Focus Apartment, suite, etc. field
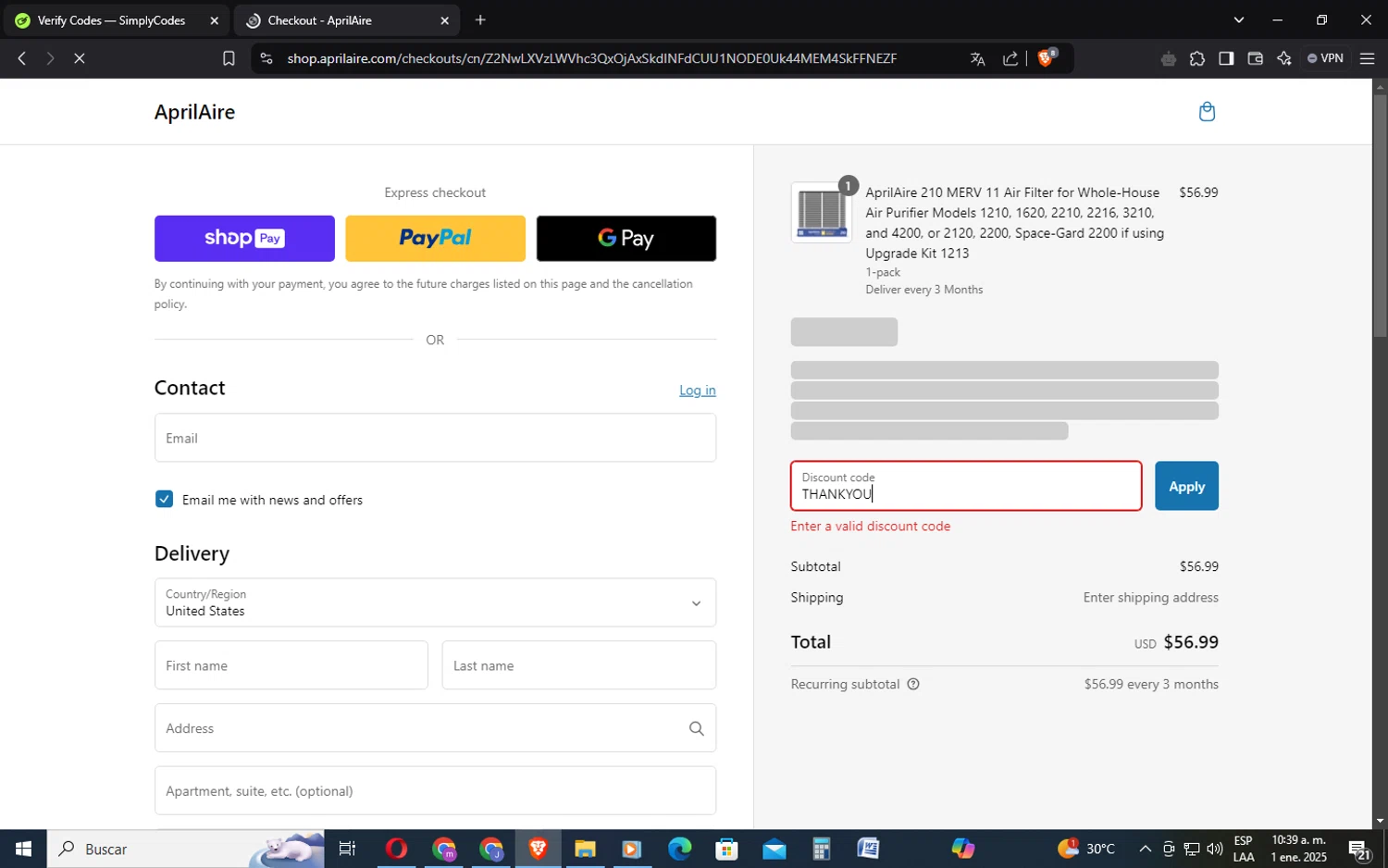Screen dimensions: 1388x868 435,791
